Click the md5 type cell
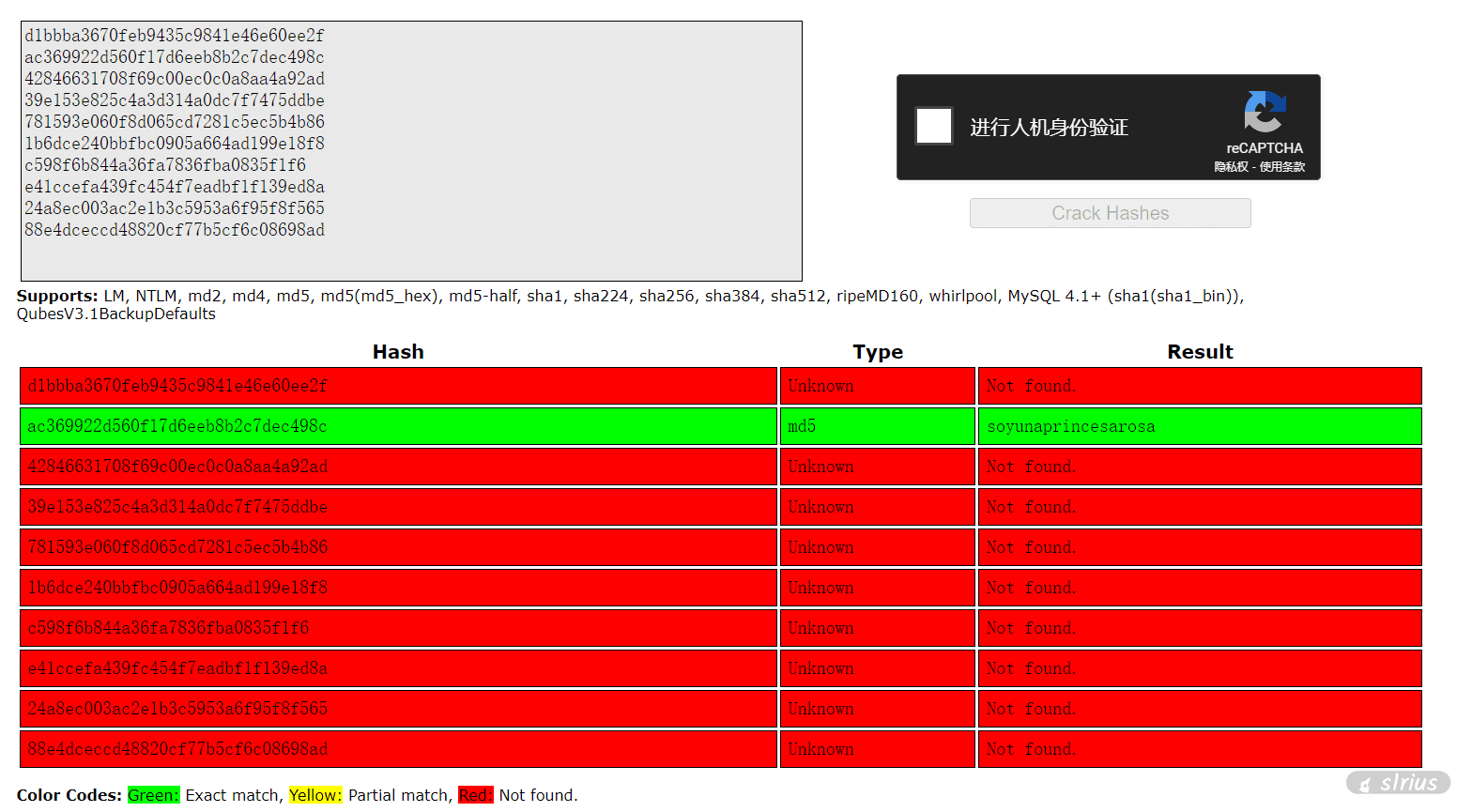 802,426
